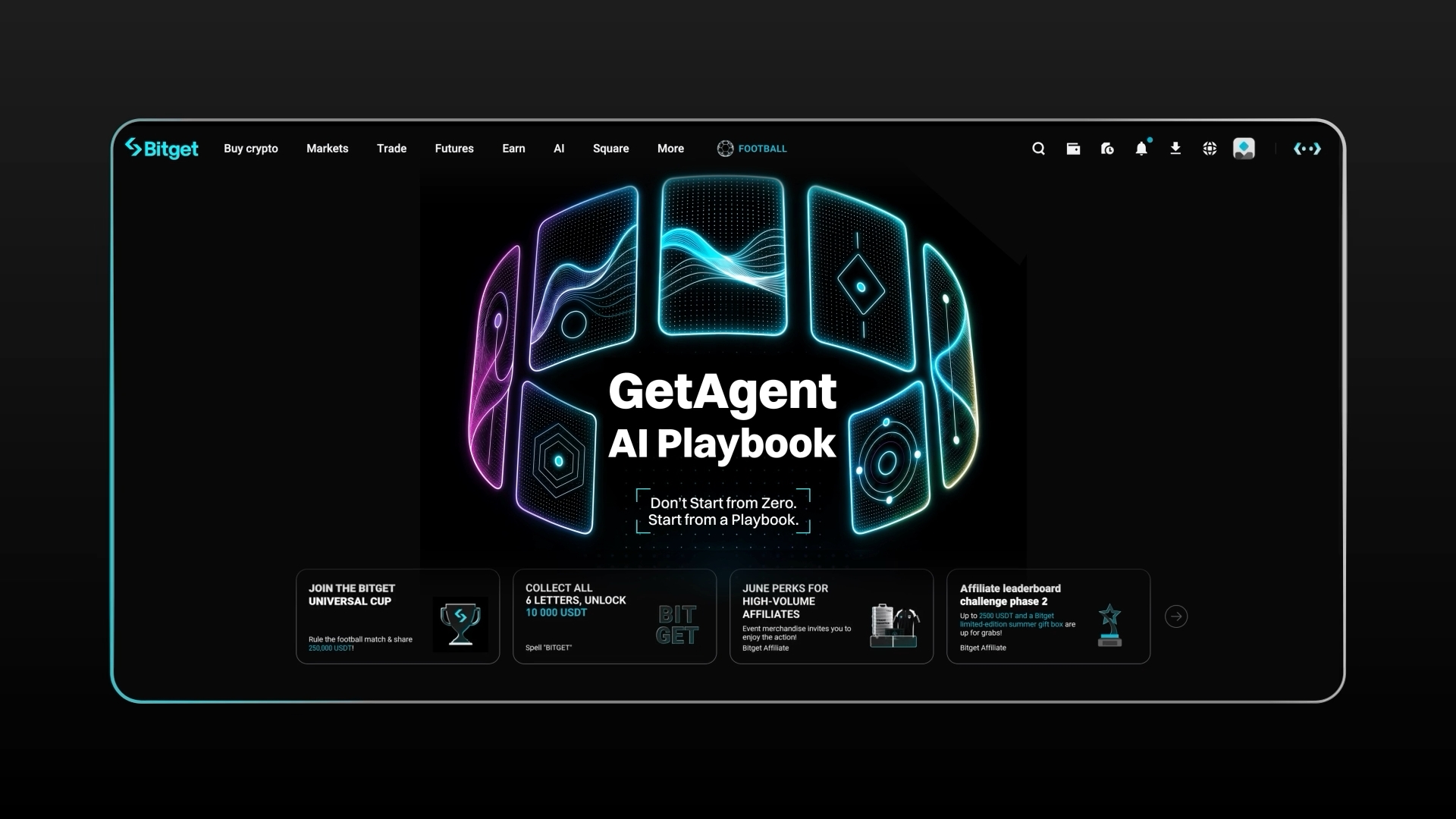Click 'Bitget Affiliate' under leaderboard challenge card
Image resolution: width=1456 pixels, height=819 pixels.
click(983, 648)
